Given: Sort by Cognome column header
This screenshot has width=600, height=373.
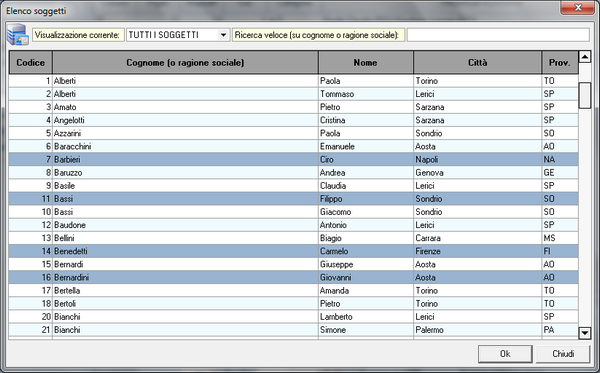Looking at the screenshot, I should [185, 62].
